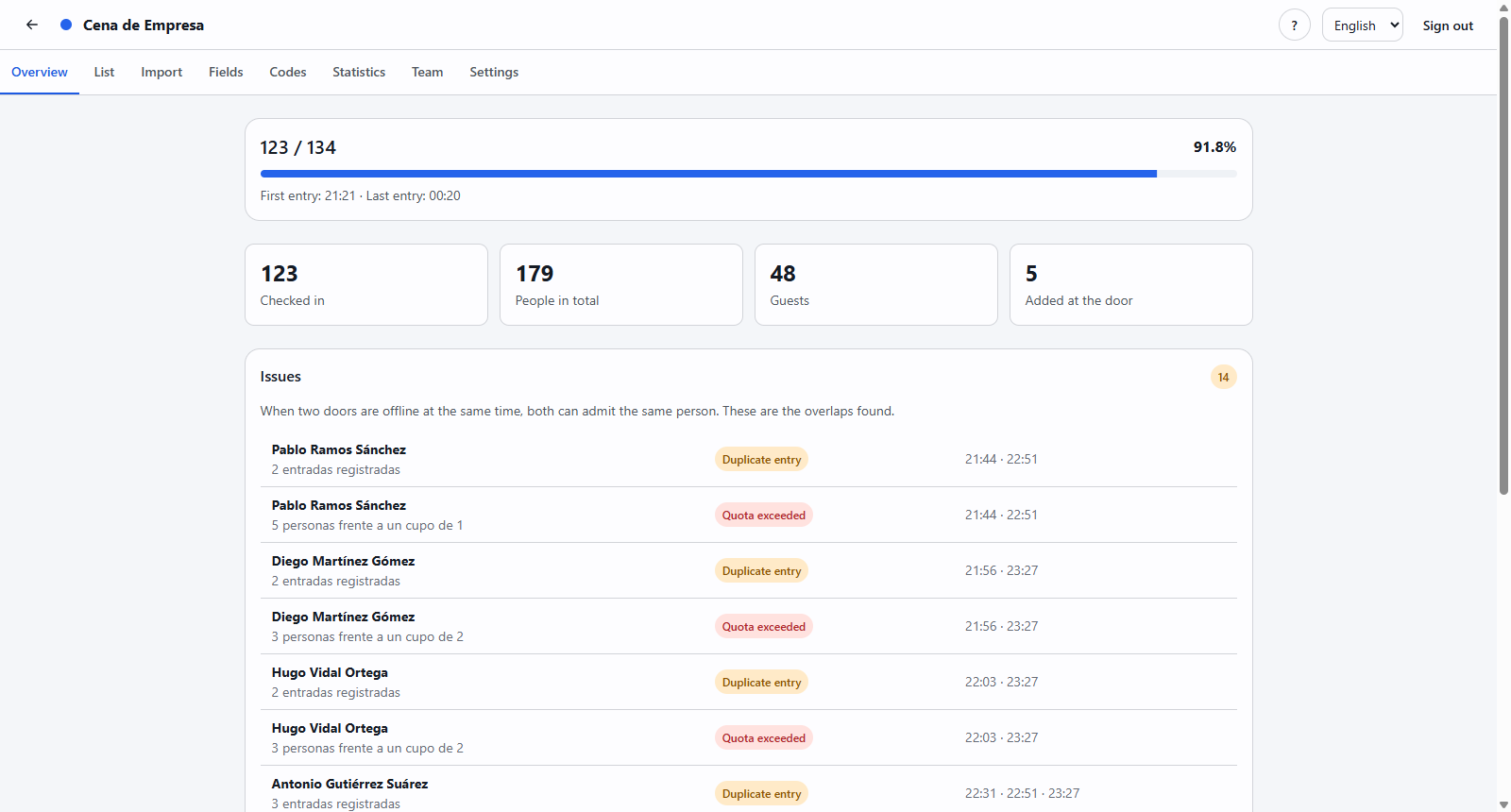Click Quota exceeded badge for Hugo Vidal Ortega
1511x812 pixels.
[763, 737]
